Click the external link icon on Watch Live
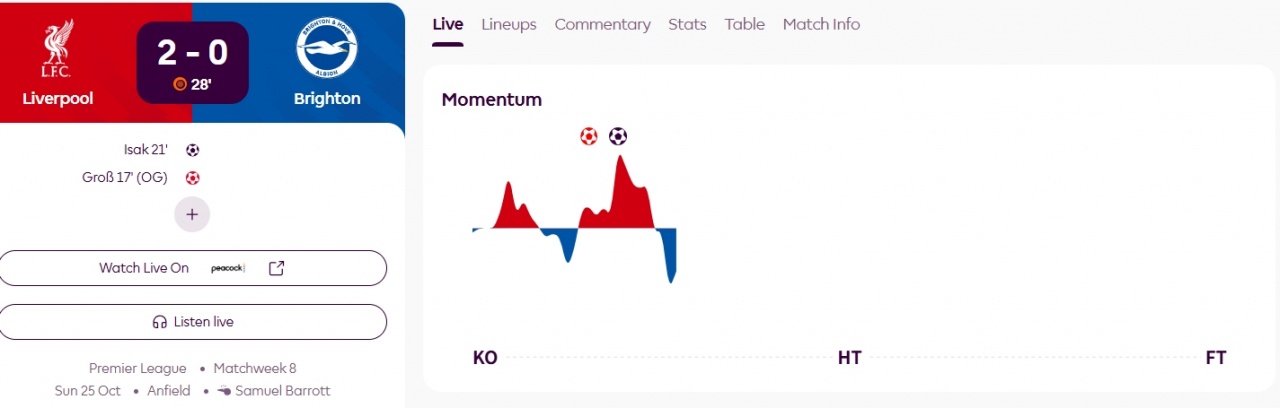The image size is (1280, 408). [x=277, y=268]
